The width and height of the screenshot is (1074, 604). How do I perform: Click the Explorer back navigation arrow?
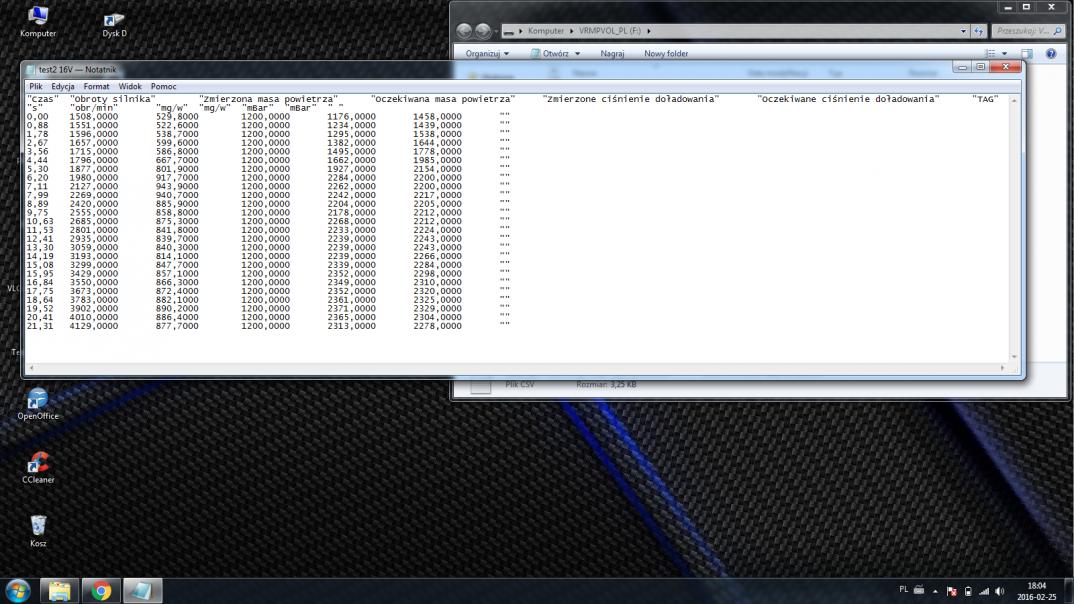[464, 31]
